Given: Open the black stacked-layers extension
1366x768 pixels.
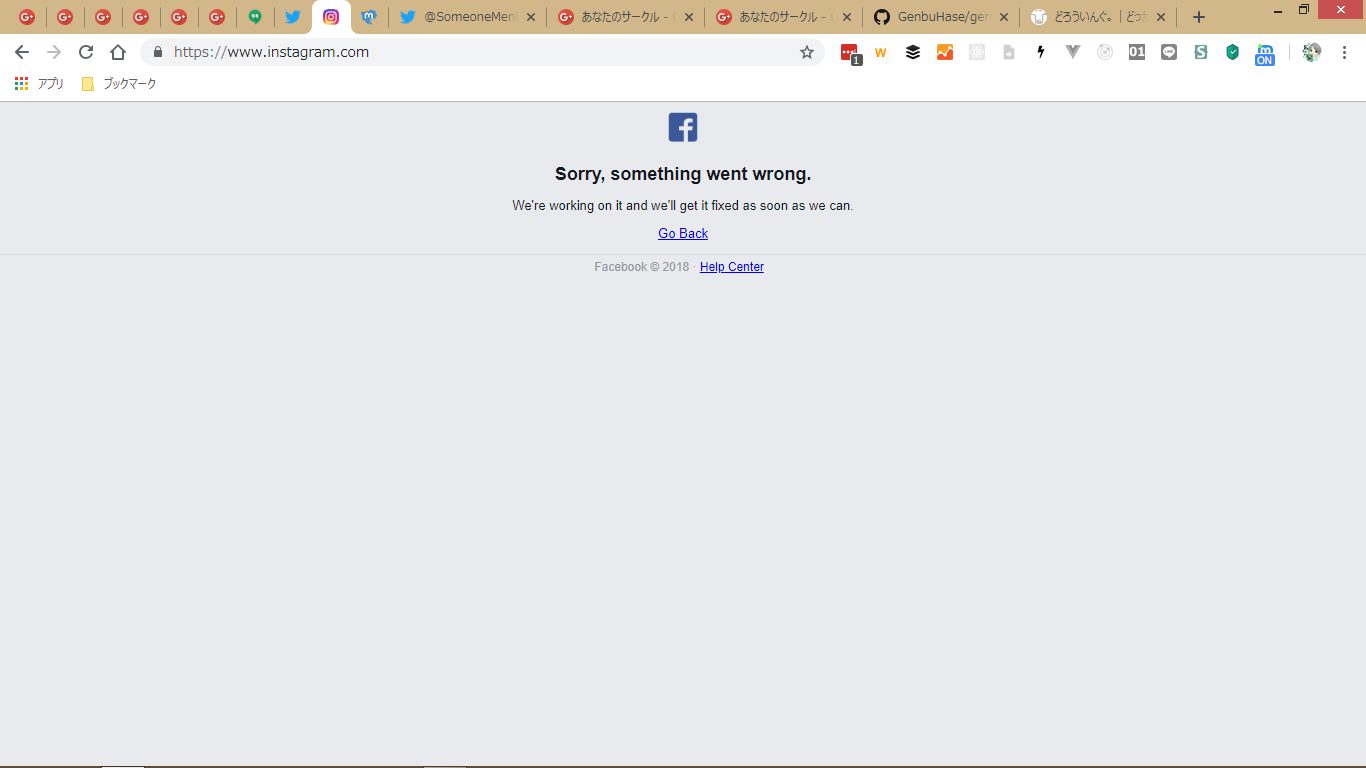Looking at the screenshot, I should pos(913,52).
